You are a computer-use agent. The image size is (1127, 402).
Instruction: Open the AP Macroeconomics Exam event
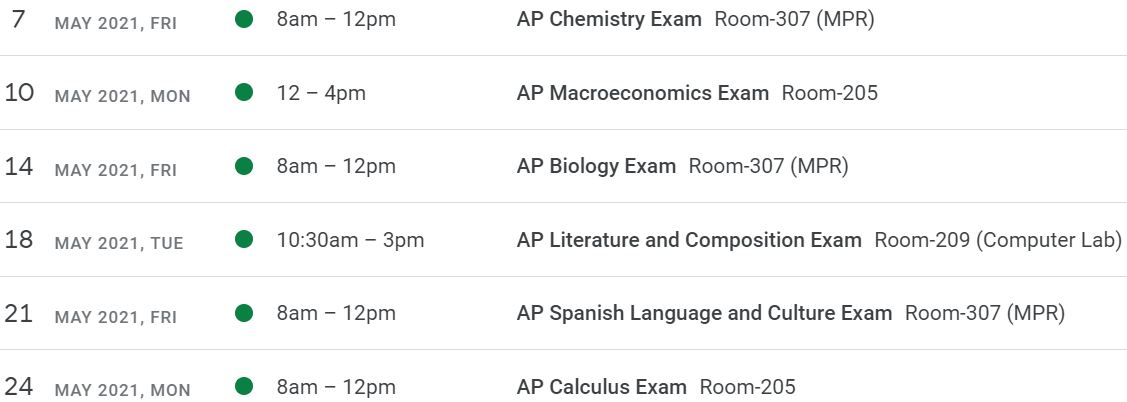click(x=642, y=93)
